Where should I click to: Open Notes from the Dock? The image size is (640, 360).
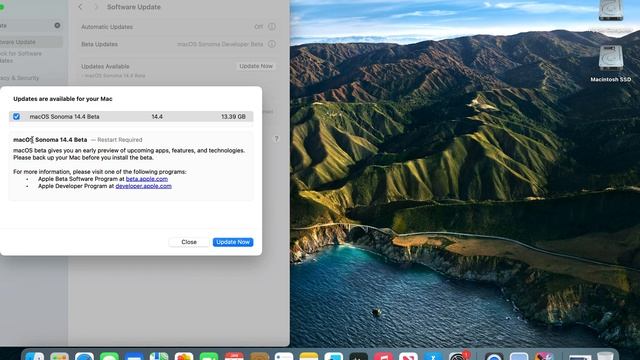tap(309, 356)
